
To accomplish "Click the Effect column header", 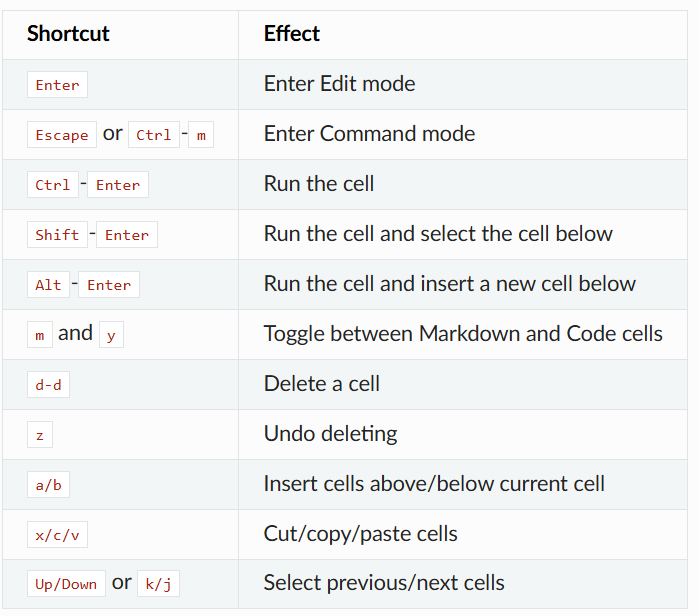I will click(292, 34).
